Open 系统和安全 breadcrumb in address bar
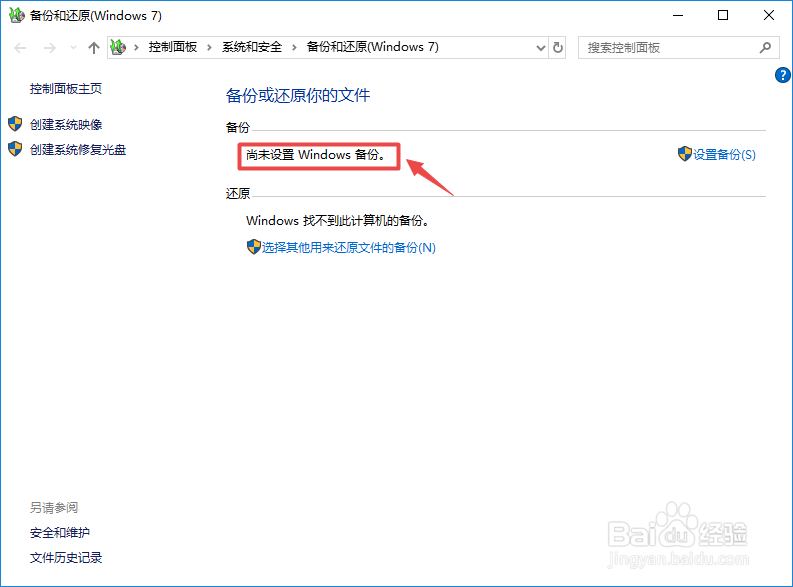The width and height of the screenshot is (793, 587). (x=252, y=47)
